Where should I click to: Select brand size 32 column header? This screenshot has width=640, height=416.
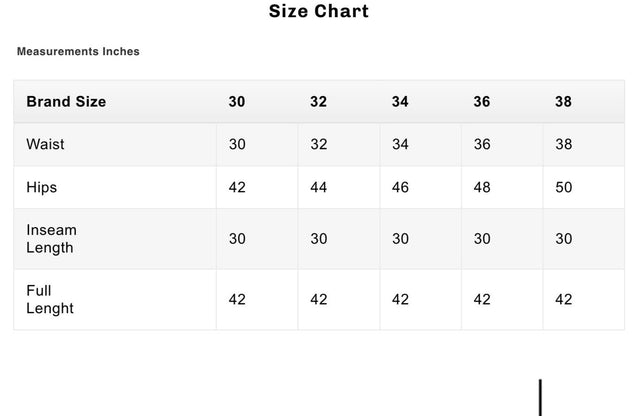coord(319,102)
